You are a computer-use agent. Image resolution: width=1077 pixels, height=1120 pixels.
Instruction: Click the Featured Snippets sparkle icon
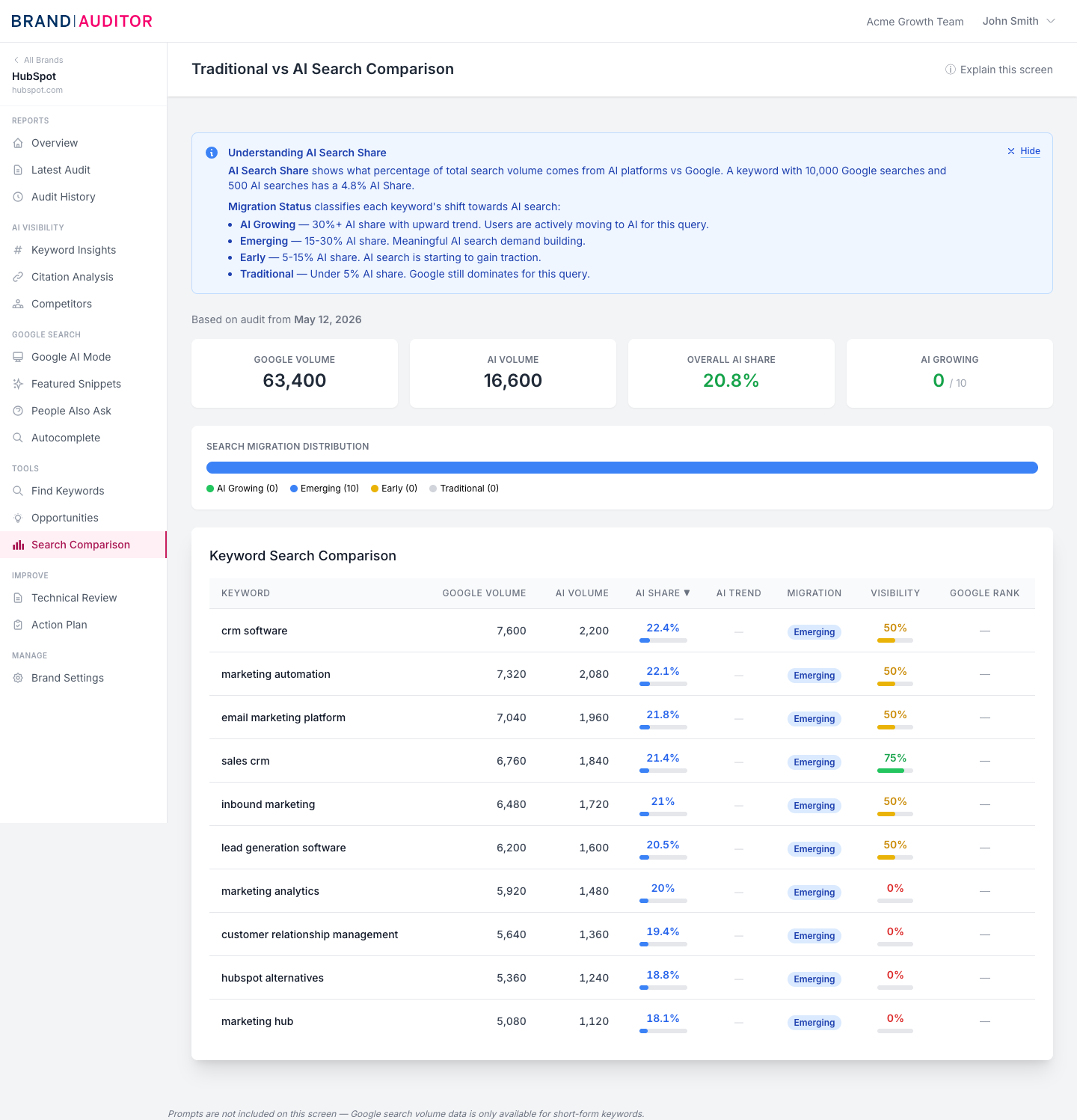coord(18,384)
